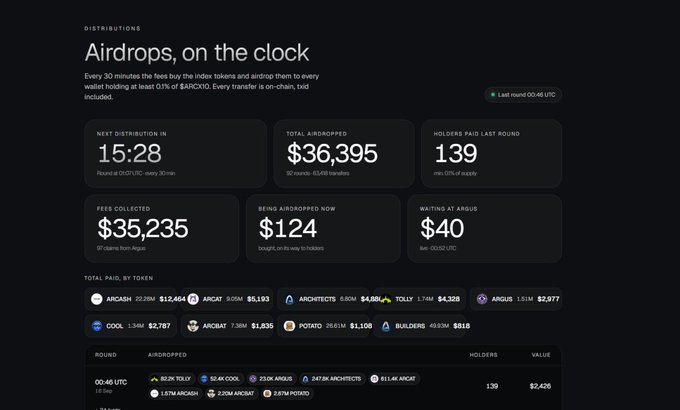Click the 139 holders cell in the round row

tap(492, 386)
